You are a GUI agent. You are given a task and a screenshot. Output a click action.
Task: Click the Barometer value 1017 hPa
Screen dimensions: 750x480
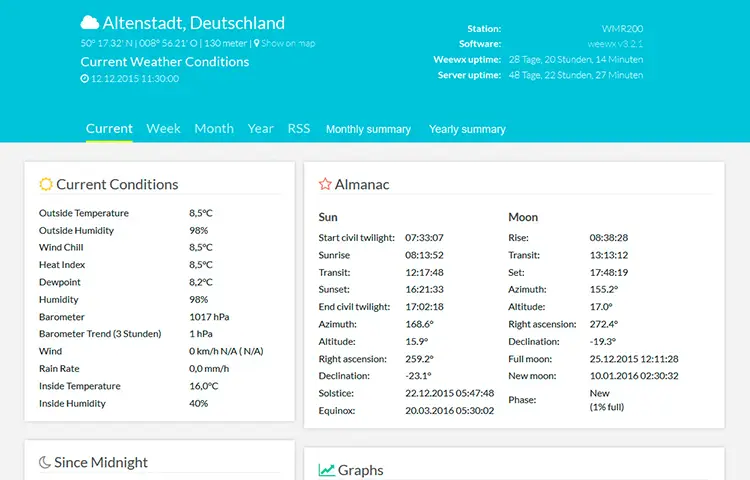[209, 317]
